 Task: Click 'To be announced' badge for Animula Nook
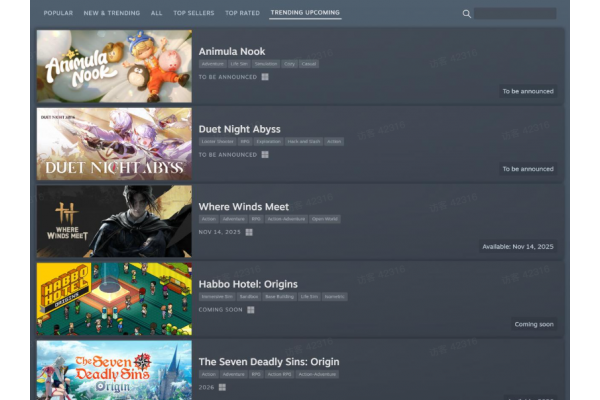click(x=528, y=91)
